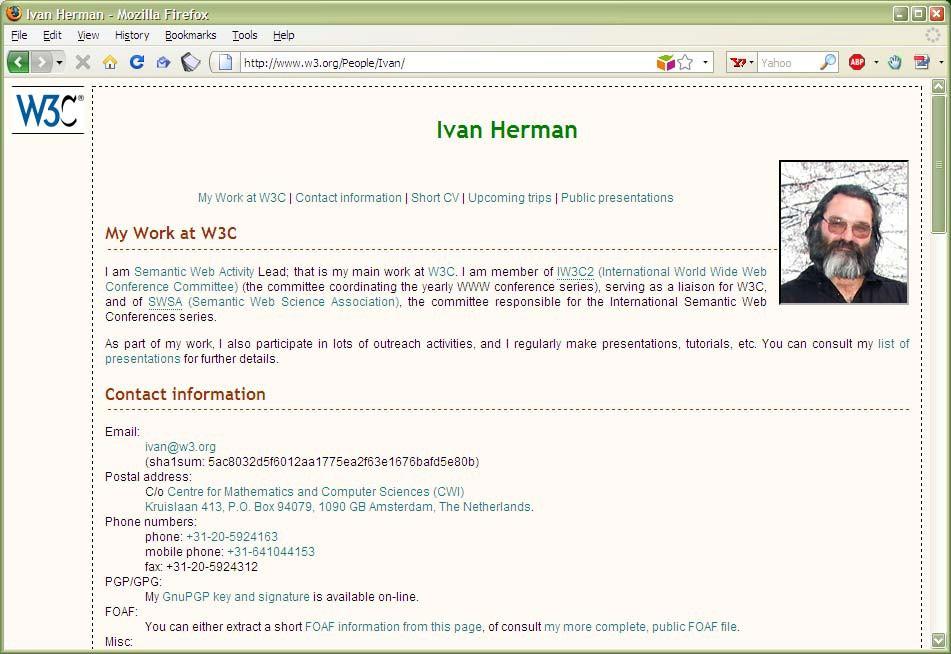
Task: Open the SWSA link
Action: coord(165,302)
